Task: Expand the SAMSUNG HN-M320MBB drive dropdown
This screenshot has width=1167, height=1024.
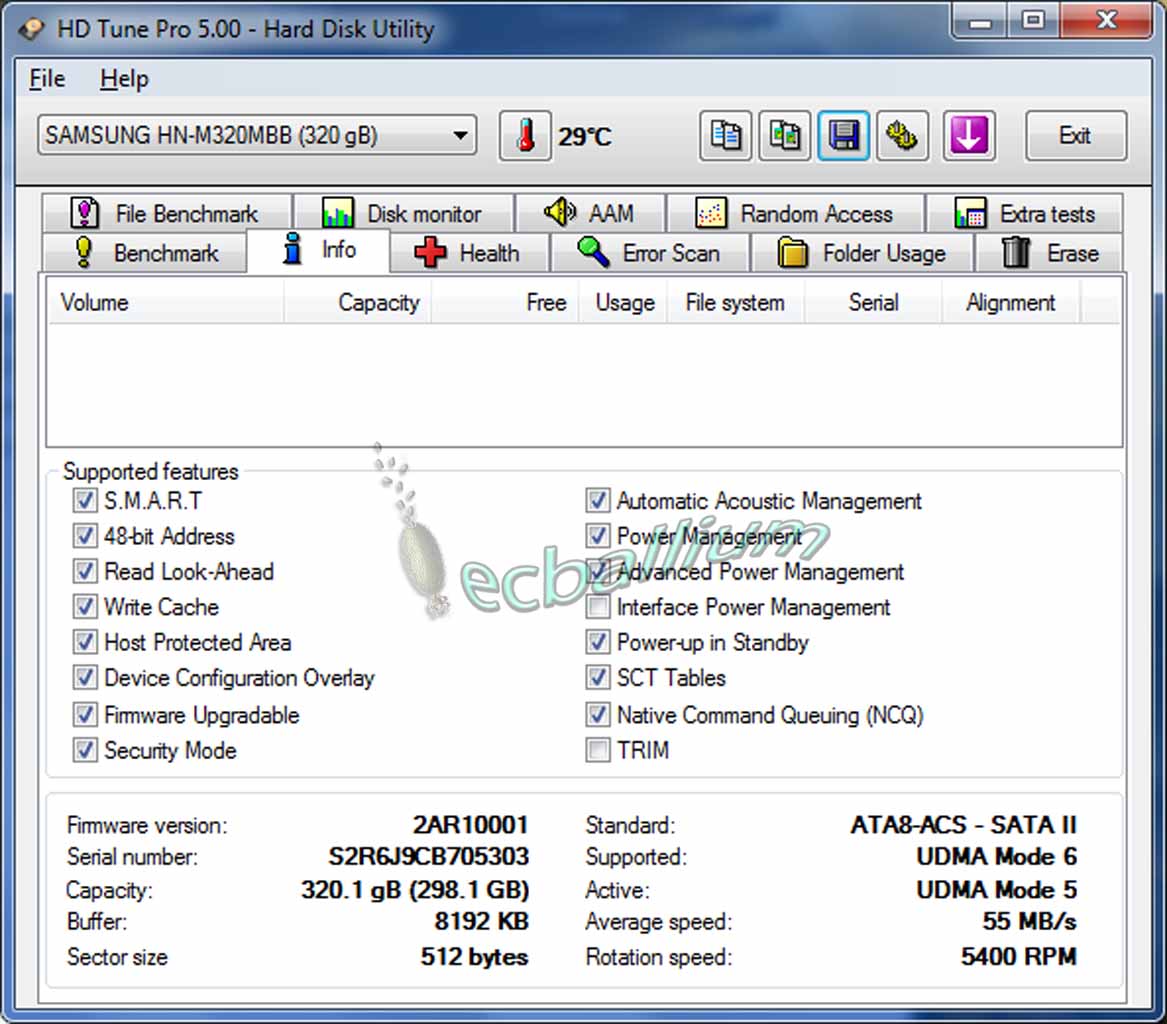Action: (x=459, y=135)
